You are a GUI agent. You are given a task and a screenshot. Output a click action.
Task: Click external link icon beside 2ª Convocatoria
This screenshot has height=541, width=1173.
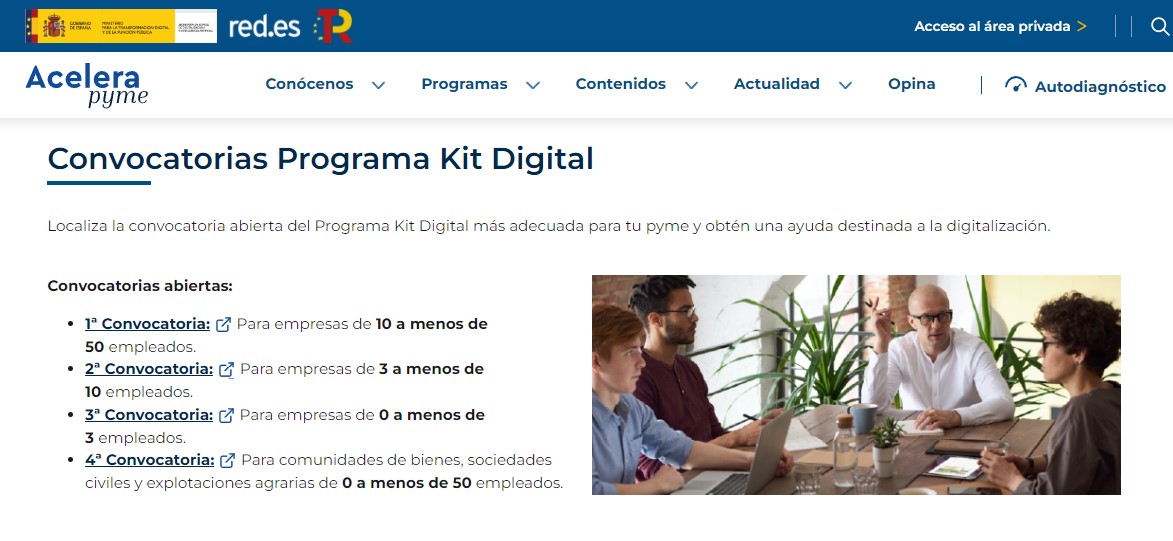click(x=227, y=370)
